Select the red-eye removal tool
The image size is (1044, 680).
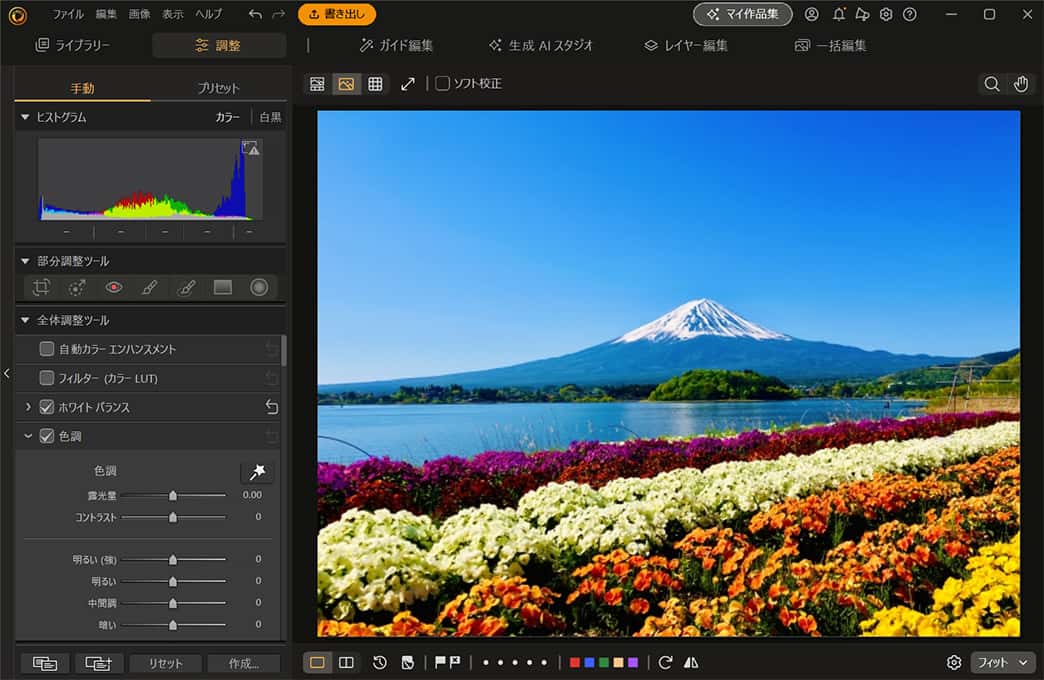114,287
